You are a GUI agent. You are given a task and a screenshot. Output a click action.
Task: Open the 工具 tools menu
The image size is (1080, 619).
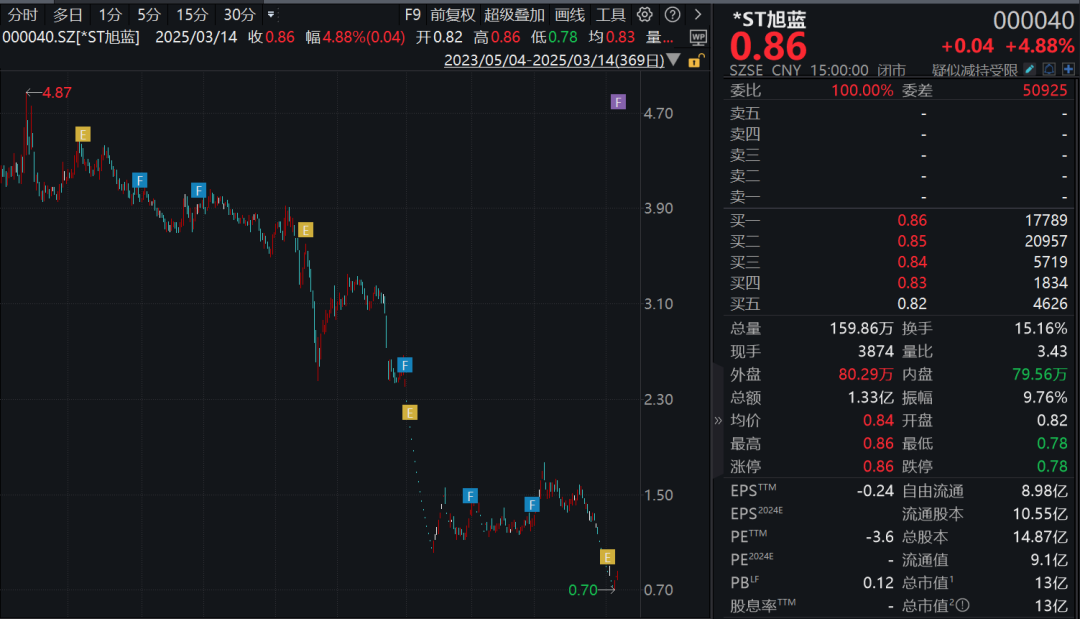610,14
